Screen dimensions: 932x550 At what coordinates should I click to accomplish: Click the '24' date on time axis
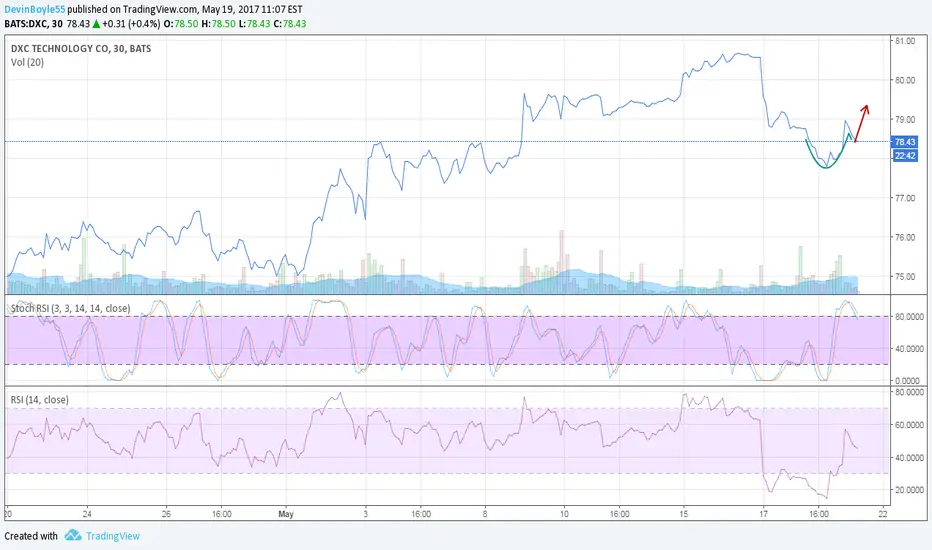[87, 514]
